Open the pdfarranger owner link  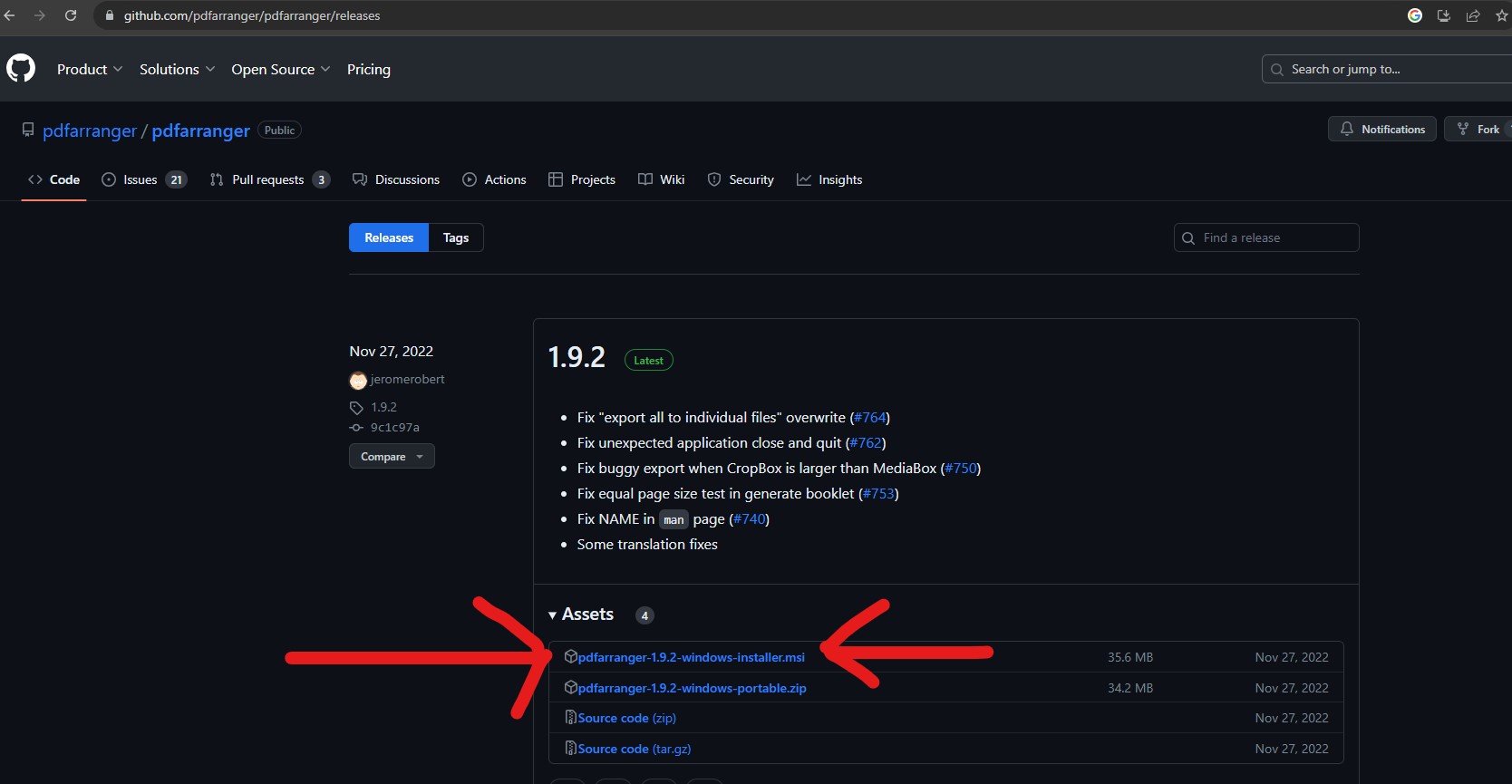click(90, 131)
